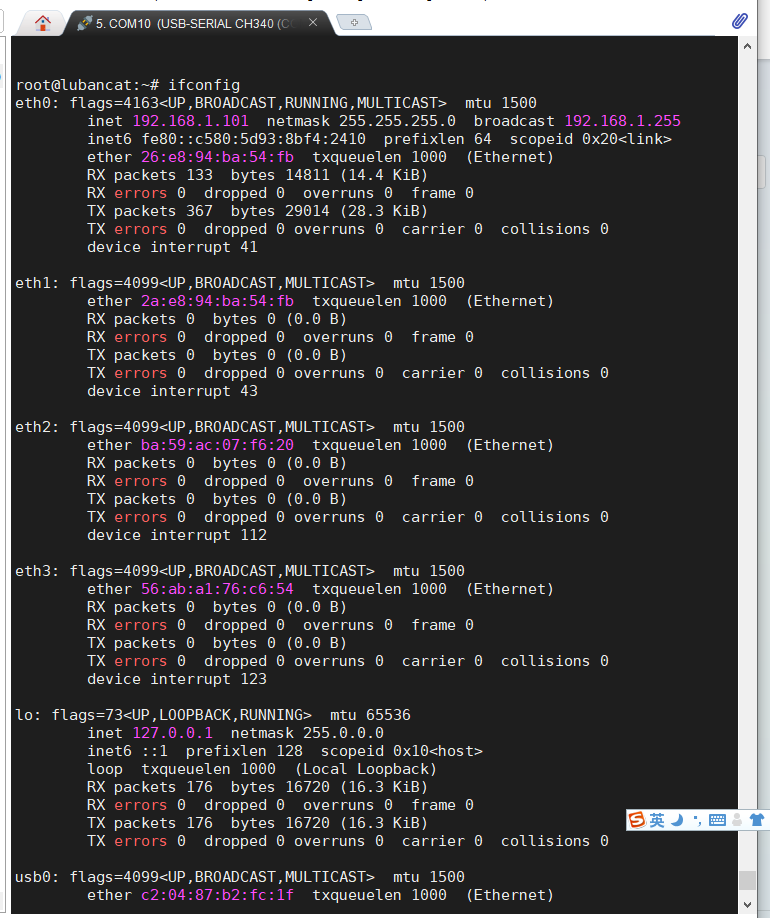The height and width of the screenshot is (918, 770).
Task: Click MAC address 26:e8:94:ba:54:fb
Action: click(217, 157)
